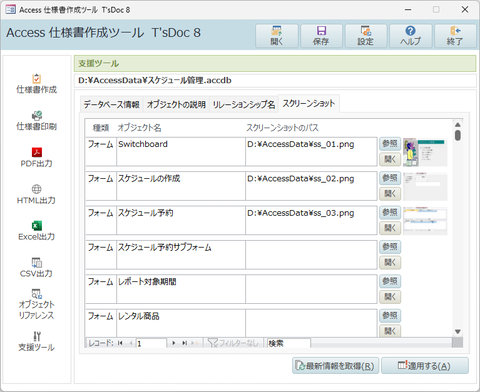
Task: Click path field D:¥AccessData¥ss_01.png
Action: [311, 152]
